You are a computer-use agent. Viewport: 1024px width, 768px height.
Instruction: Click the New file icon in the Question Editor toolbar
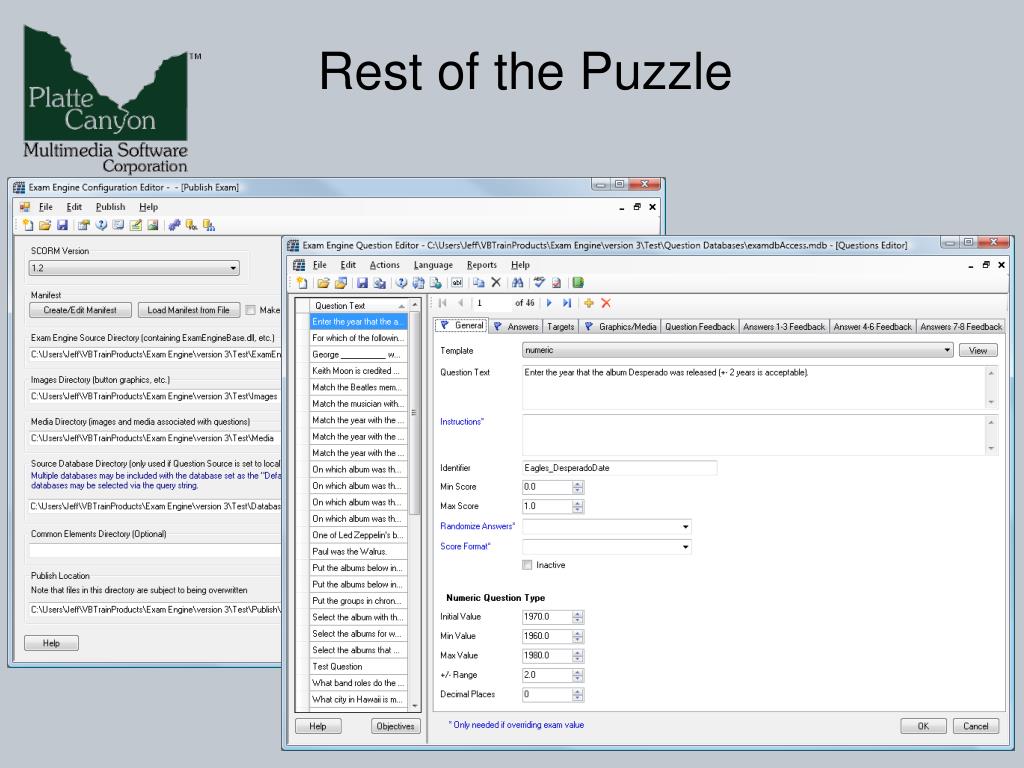pos(301,283)
